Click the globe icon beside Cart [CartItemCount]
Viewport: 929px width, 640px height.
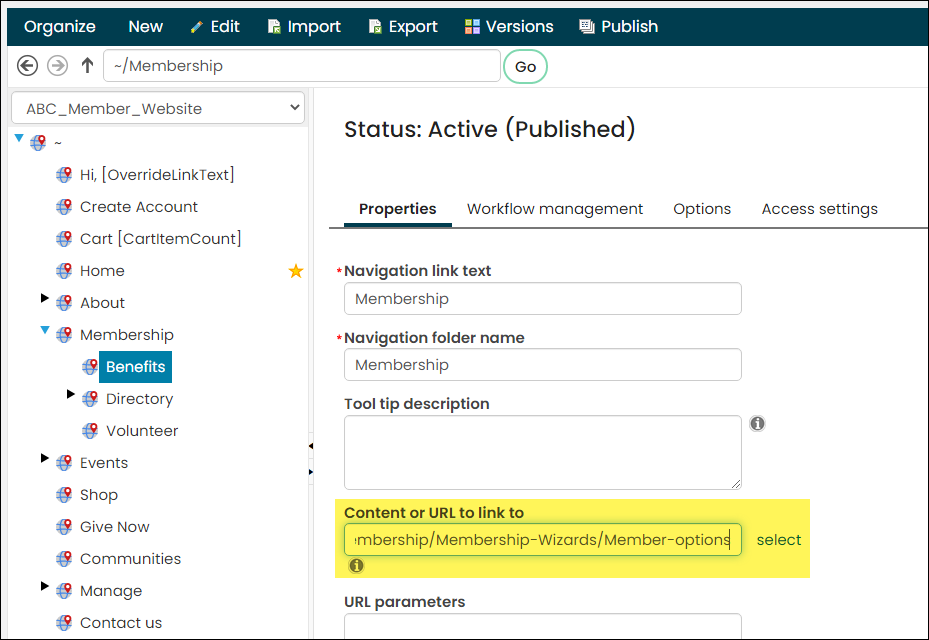(64, 239)
